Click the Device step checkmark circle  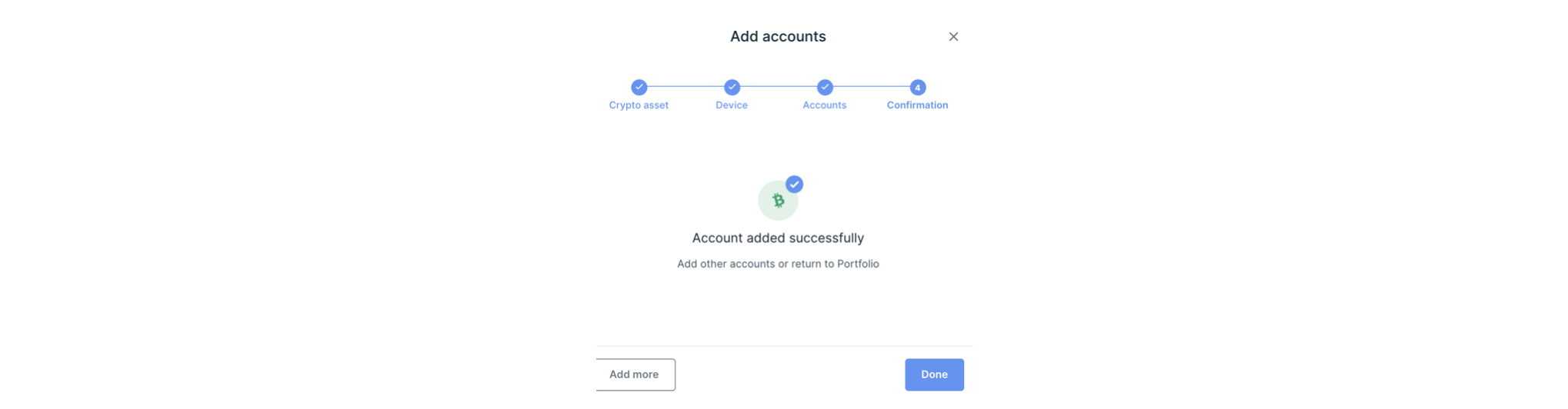pos(732,87)
